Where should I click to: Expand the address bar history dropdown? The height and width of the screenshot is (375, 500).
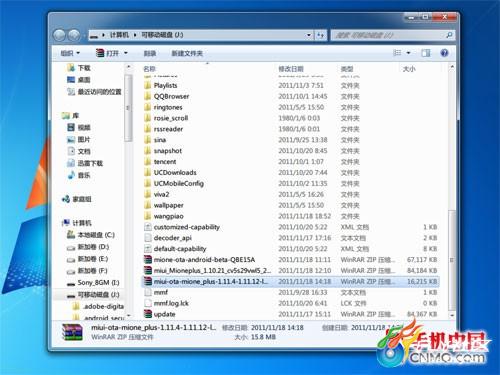pyautogui.click(x=309, y=35)
